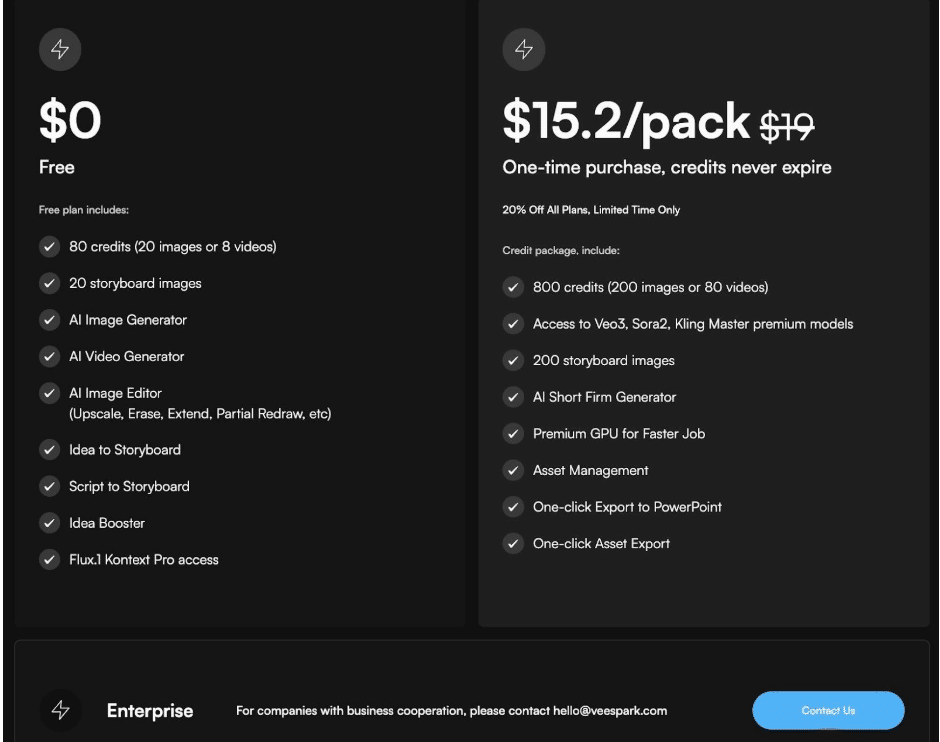Click the One-click Export to PowerPoint text

[627, 507]
